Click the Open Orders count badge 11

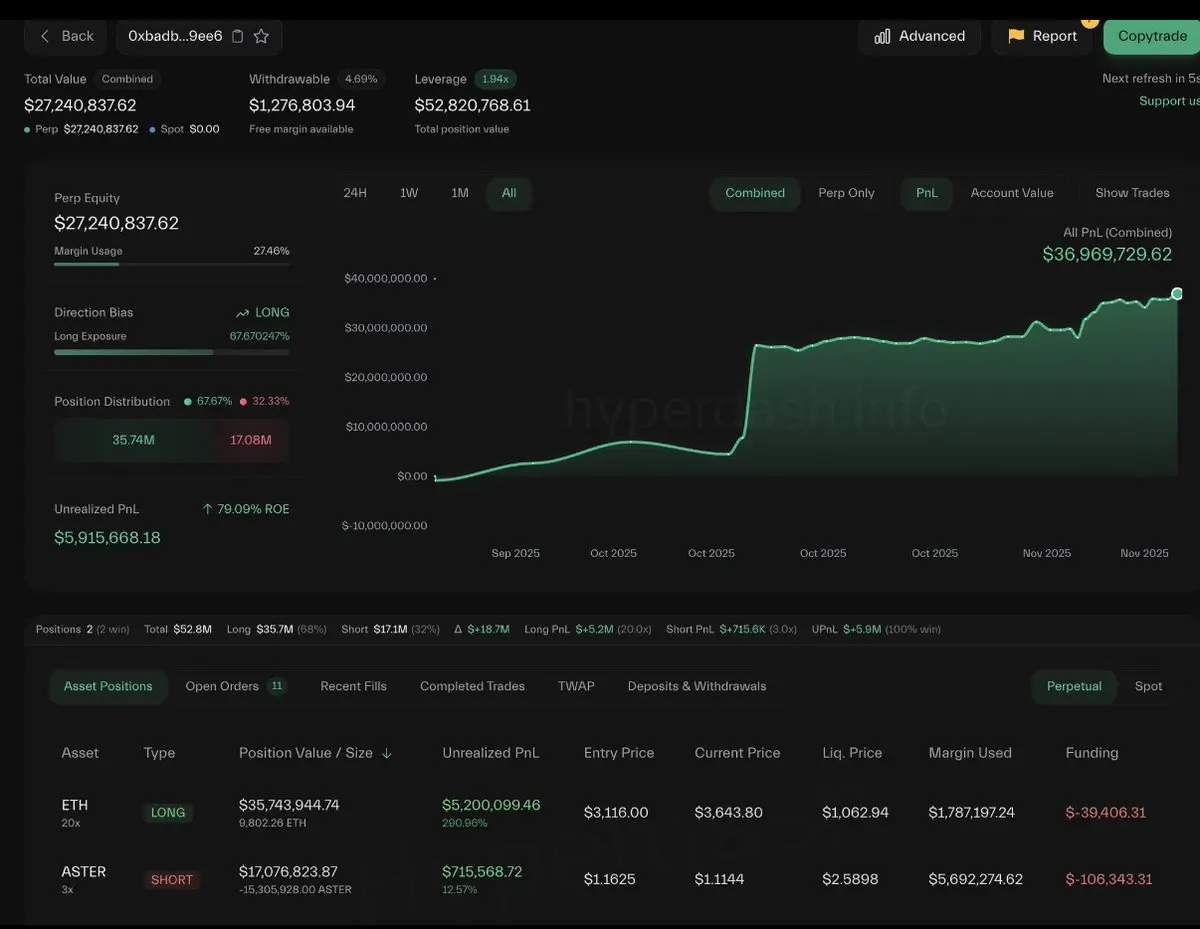click(277, 686)
